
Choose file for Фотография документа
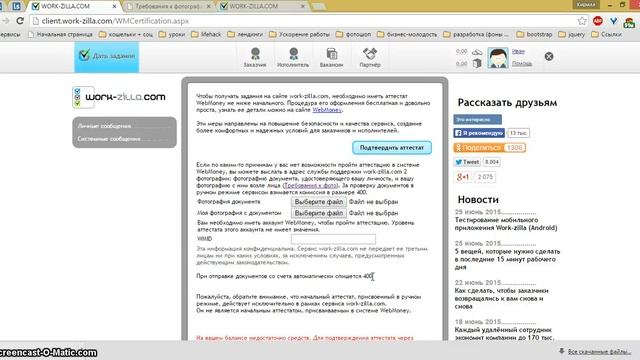pos(319,202)
